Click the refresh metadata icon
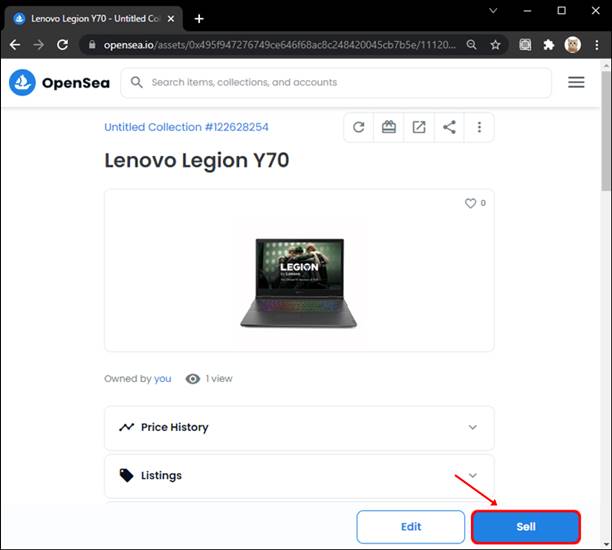 pyautogui.click(x=359, y=127)
